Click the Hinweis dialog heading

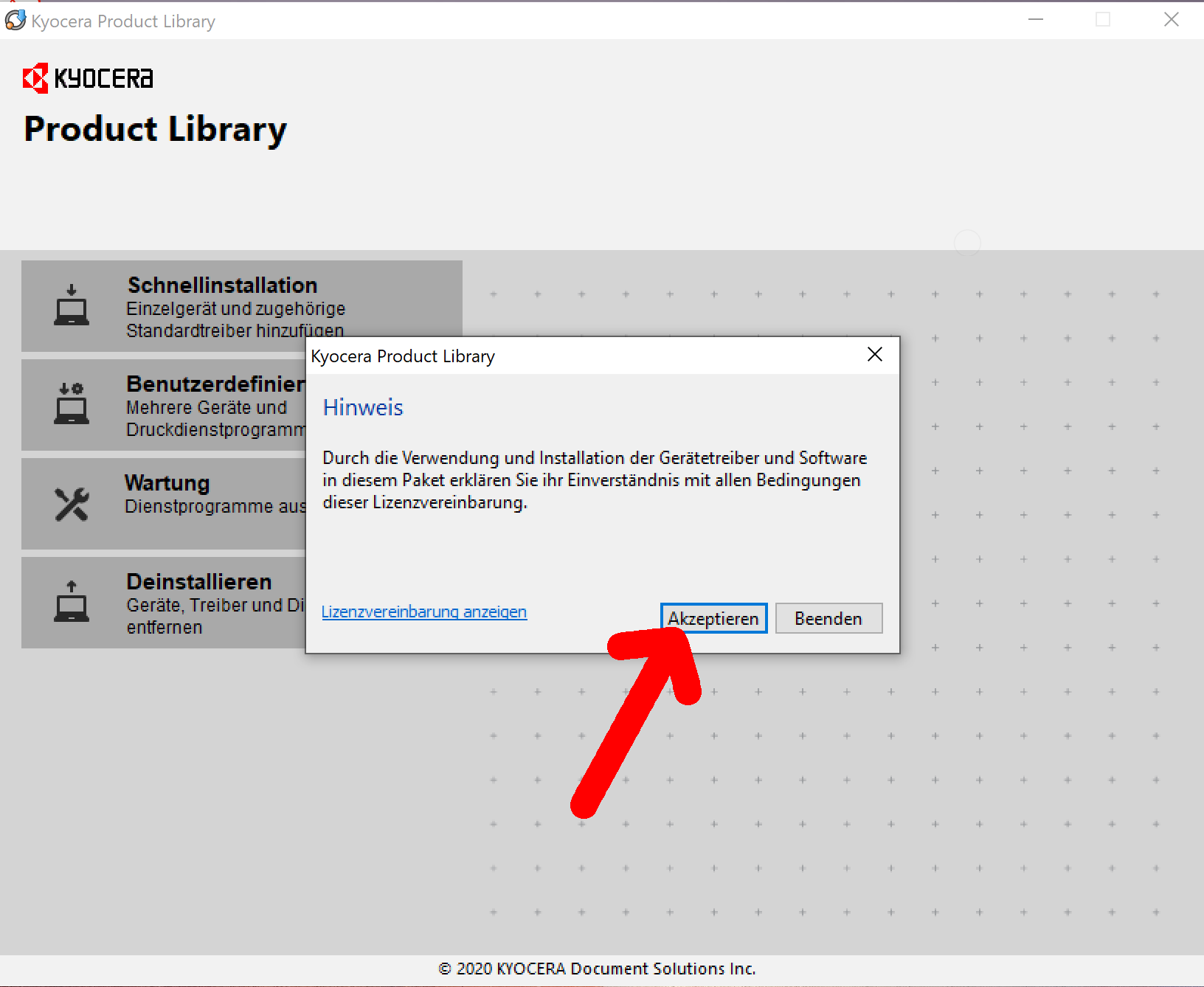(x=363, y=408)
